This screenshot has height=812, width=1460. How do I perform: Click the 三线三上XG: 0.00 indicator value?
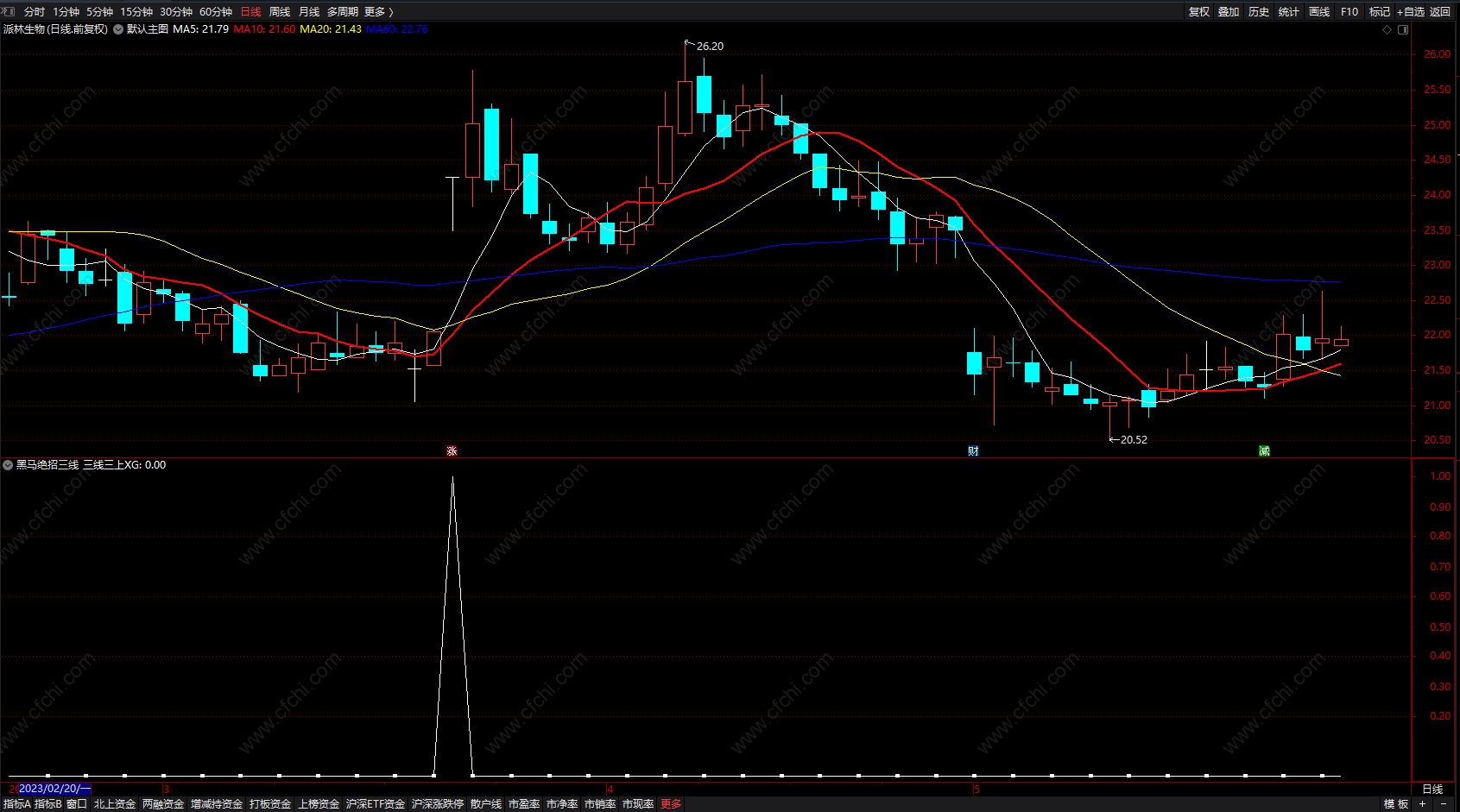[124, 465]
